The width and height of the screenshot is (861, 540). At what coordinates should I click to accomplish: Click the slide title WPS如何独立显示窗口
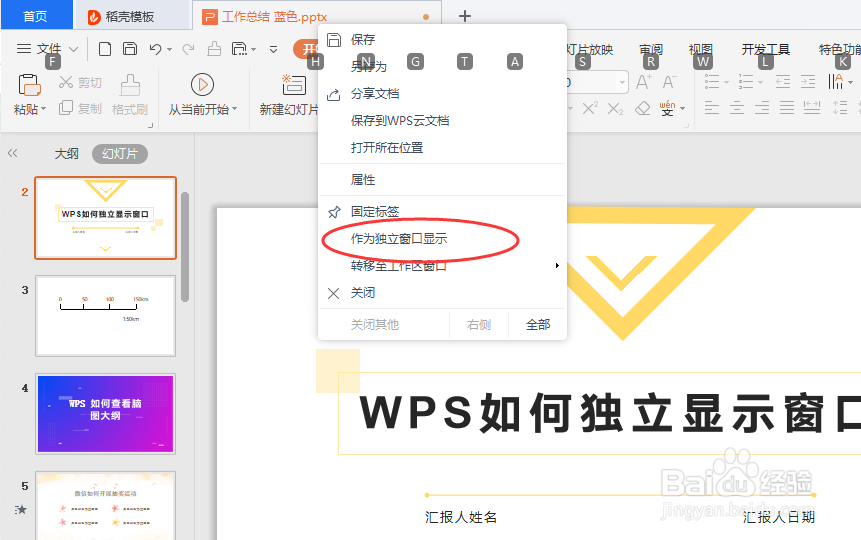[x=610, y=413]
